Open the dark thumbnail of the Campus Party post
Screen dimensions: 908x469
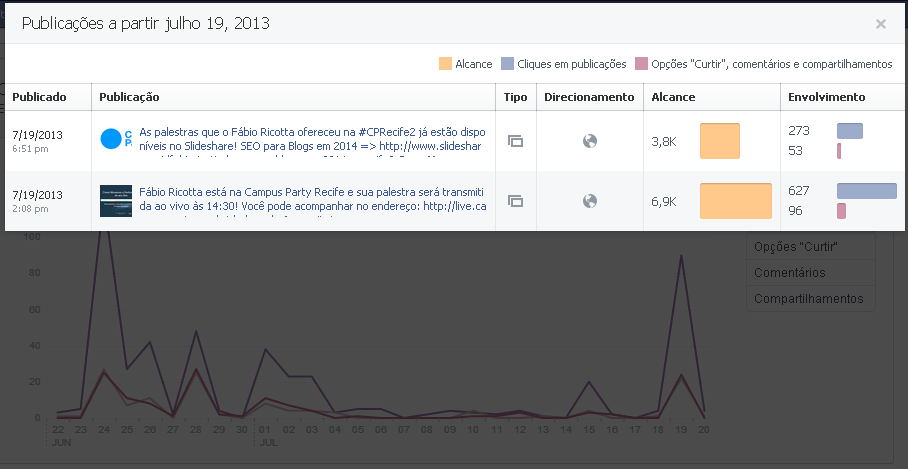[115, 200]
